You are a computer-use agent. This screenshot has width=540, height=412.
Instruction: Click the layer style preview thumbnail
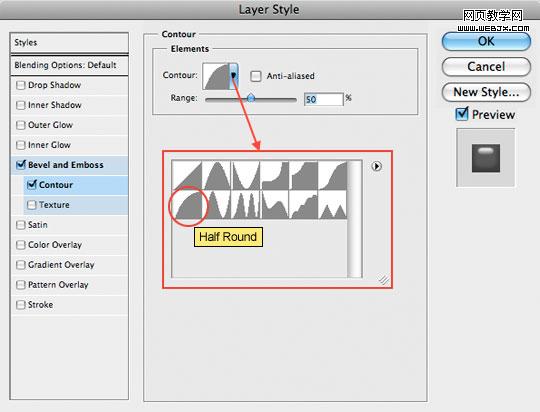(x=486, y=158)
